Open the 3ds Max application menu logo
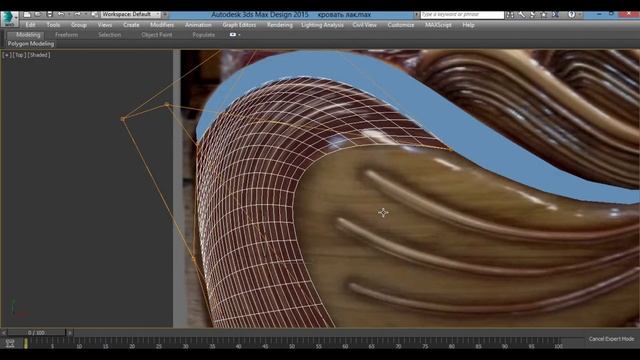640x360 pixels. 9,18
